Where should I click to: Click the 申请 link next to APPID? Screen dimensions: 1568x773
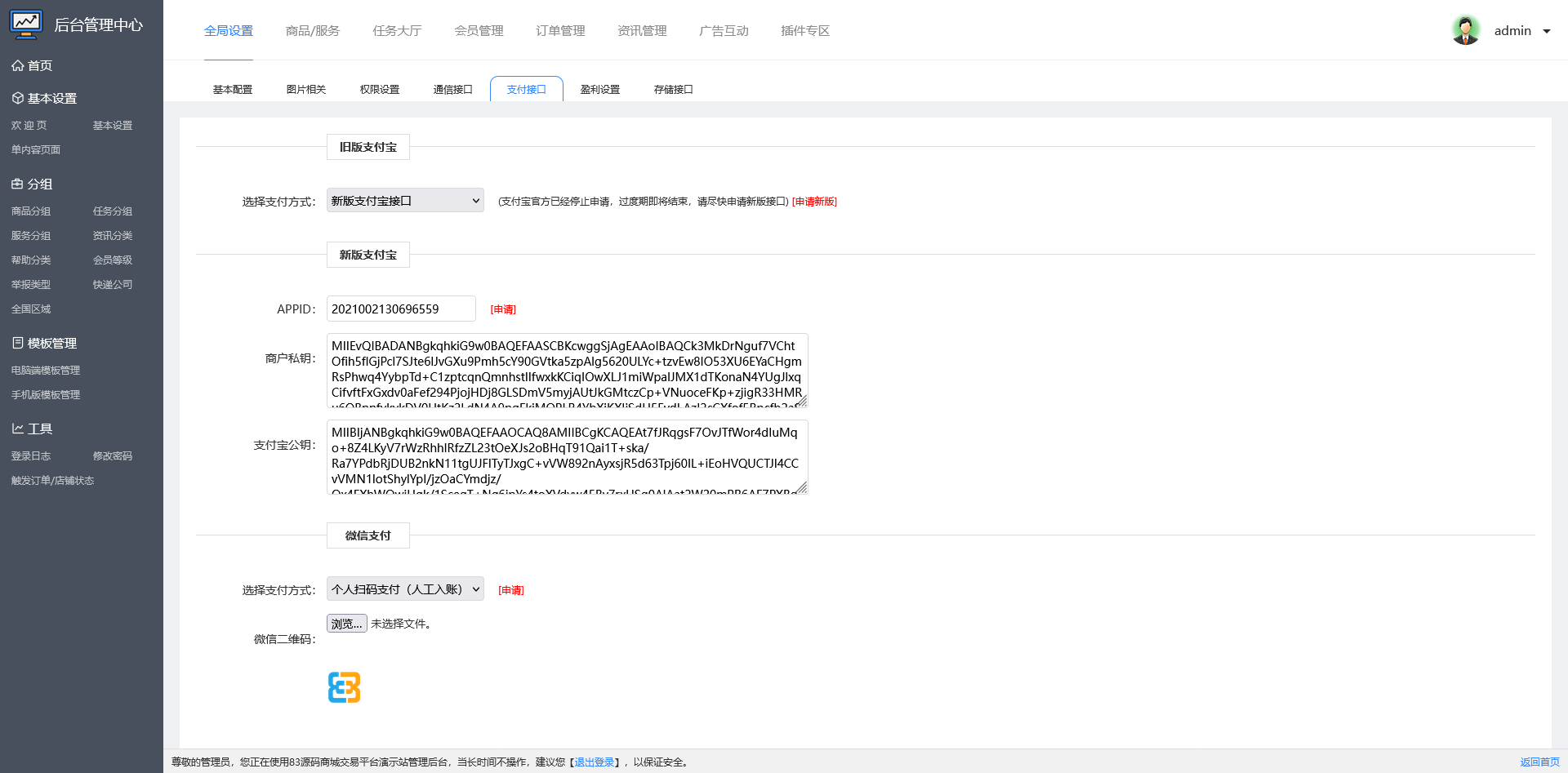click(x=503, y=309)
